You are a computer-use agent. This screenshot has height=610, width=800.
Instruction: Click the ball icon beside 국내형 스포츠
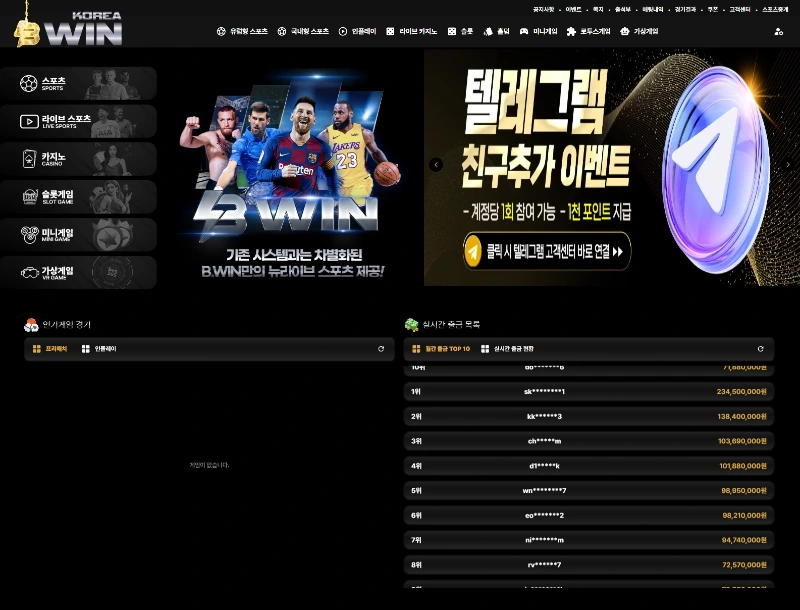[282, 32]
